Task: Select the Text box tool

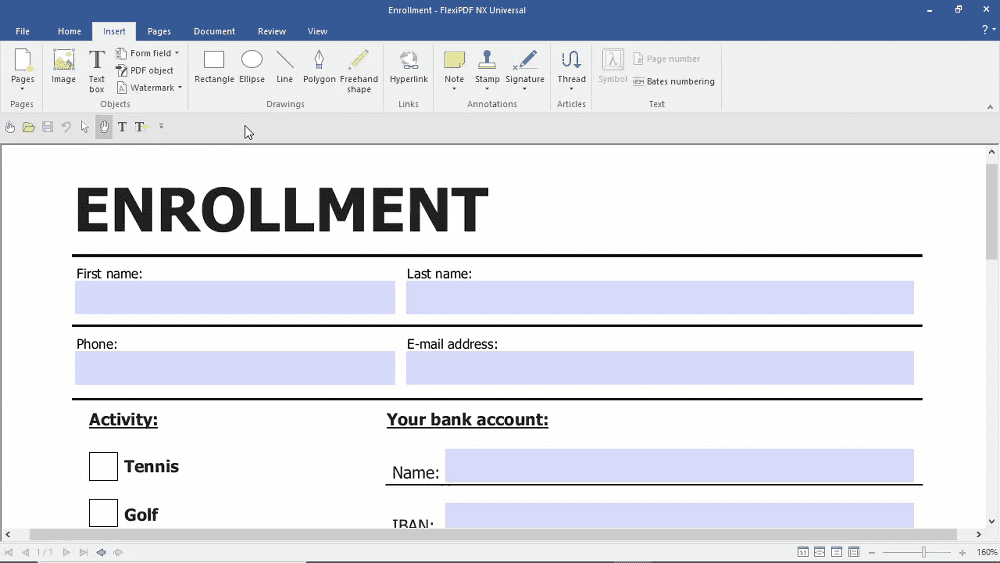Action: (x=96, y=70)
